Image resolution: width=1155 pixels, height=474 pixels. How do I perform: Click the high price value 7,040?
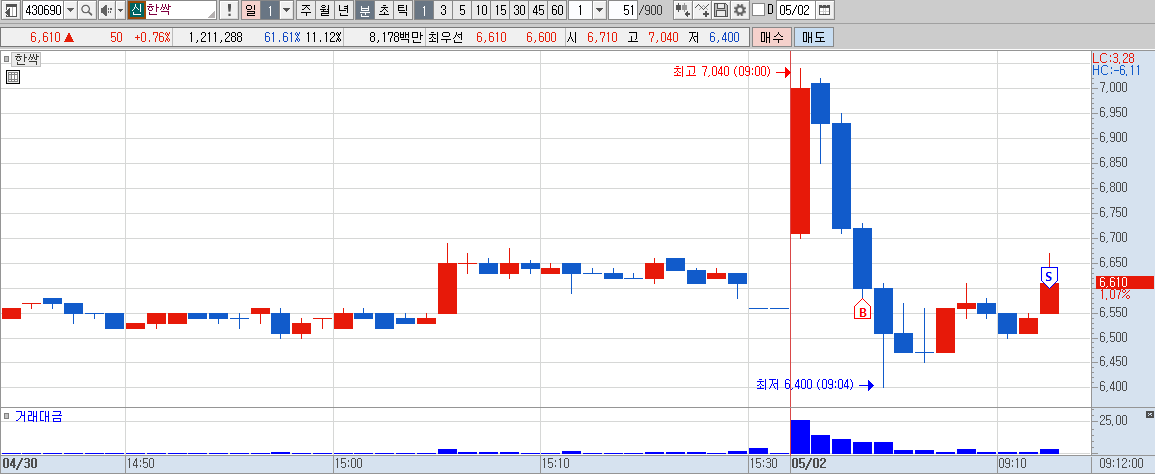click(x=662, y=37)
